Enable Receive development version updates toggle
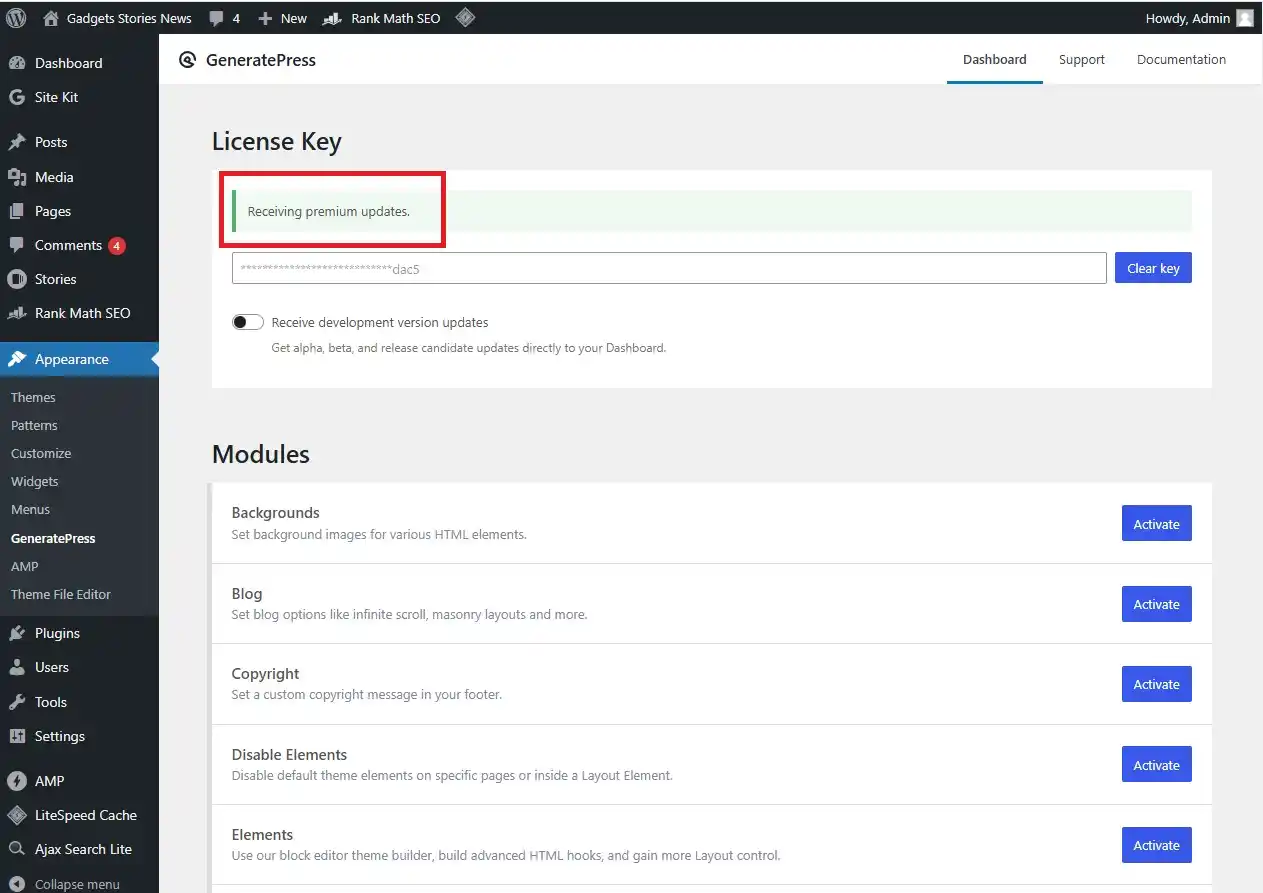Image resolution: width=1263 pixels, height=893 pixels. pyautogui.click(x=248, y=322)
